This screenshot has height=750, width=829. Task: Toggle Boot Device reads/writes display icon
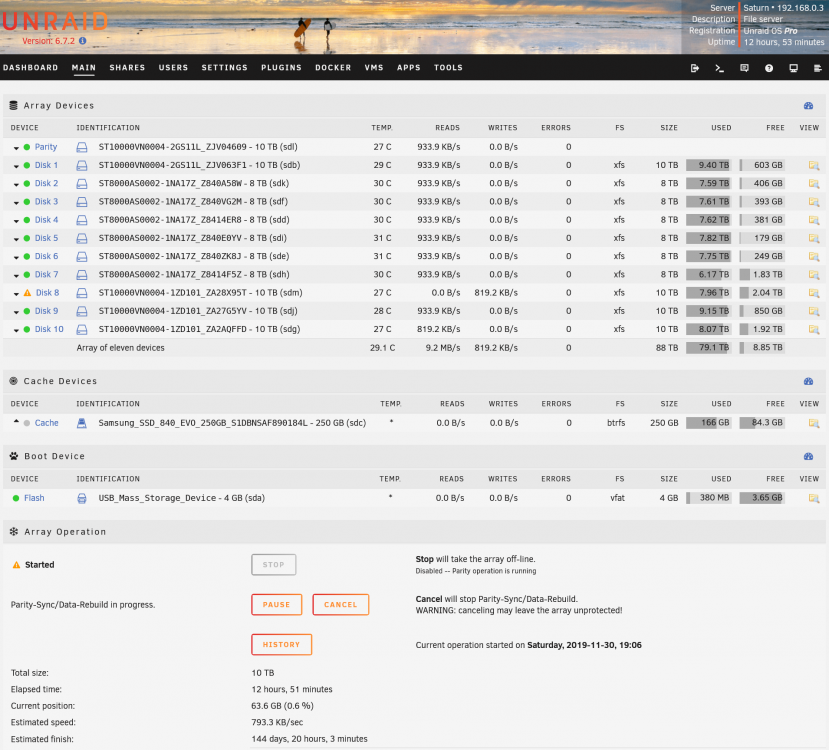(808, 456)
